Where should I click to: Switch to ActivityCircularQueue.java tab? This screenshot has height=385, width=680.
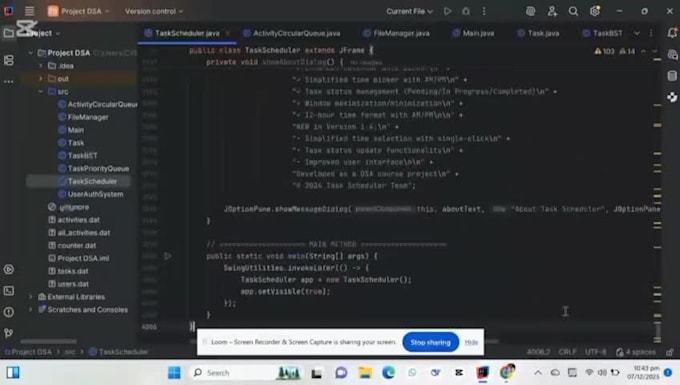click(292, 33)
